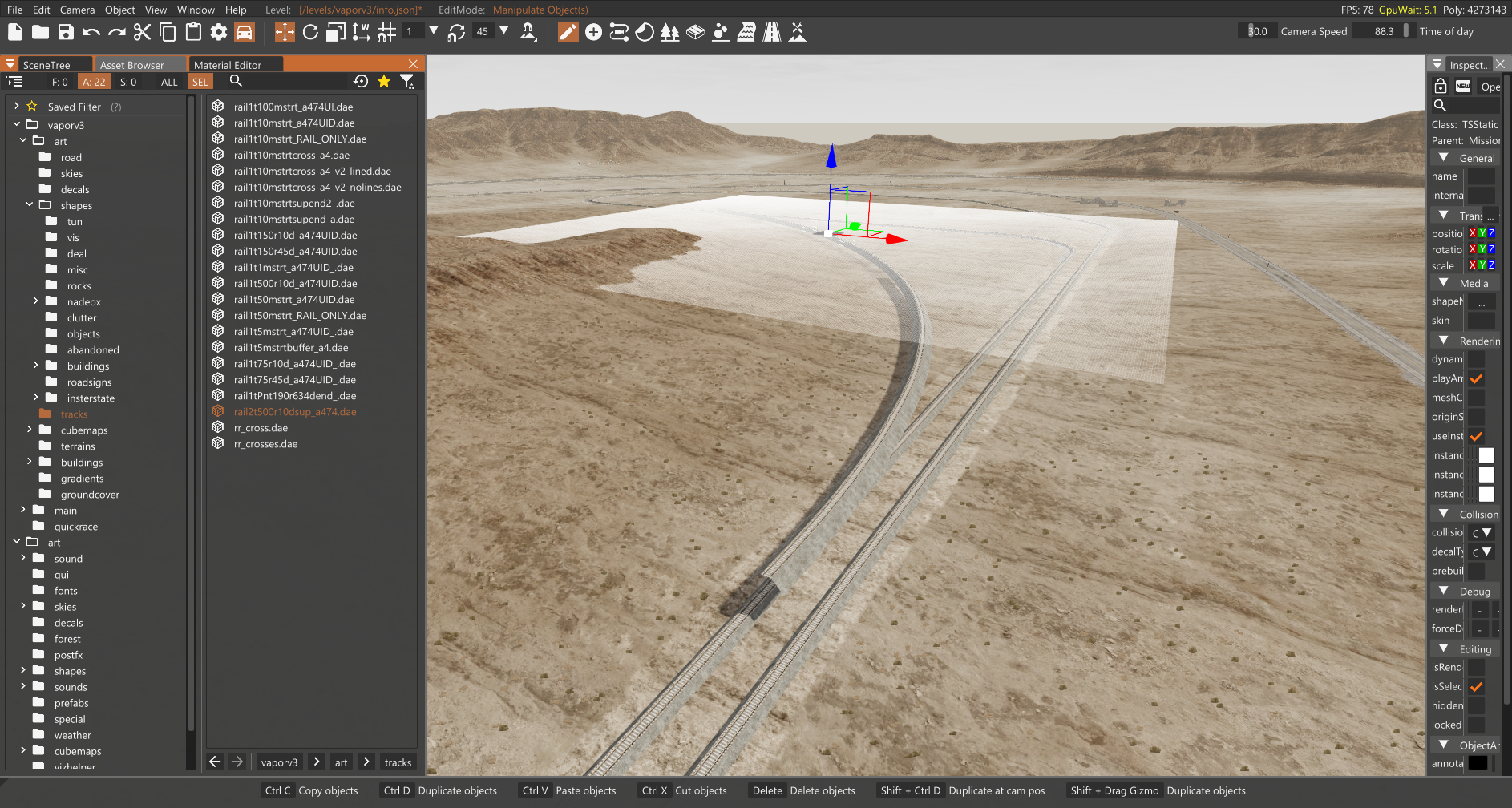Activate the object edit pencil tool

click(x=568, y=32)
